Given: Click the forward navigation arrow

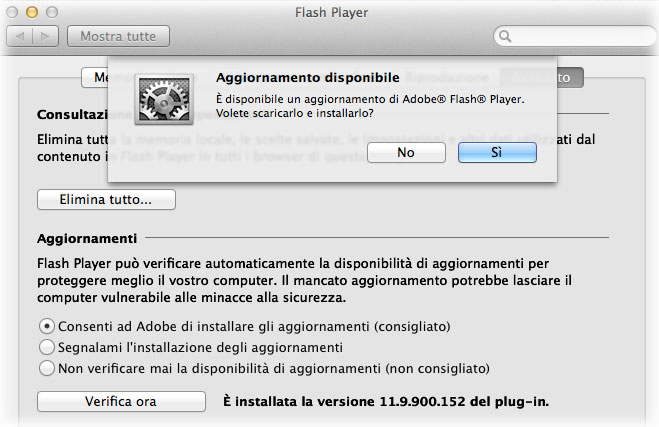Looking at the screenshot, I should pyautogui.click(x=46, y=37).
